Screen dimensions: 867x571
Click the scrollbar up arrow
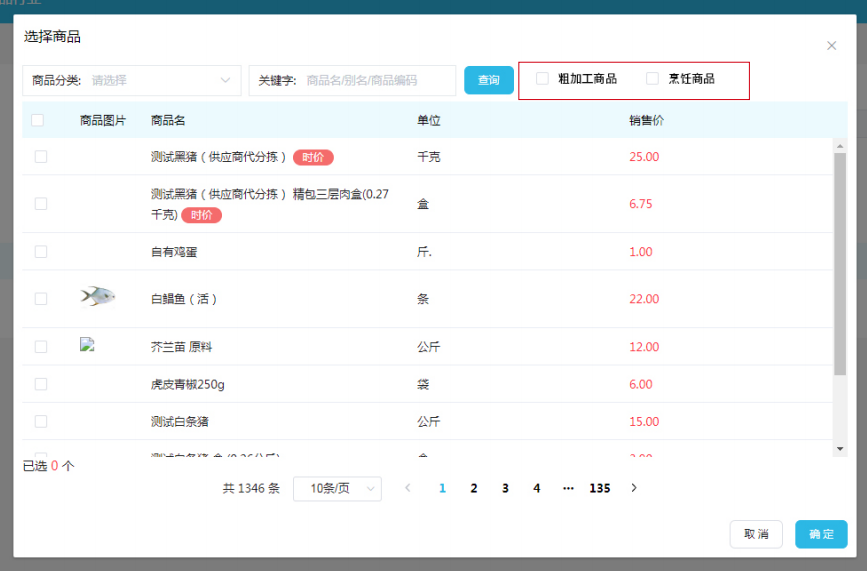pos(840,146)
